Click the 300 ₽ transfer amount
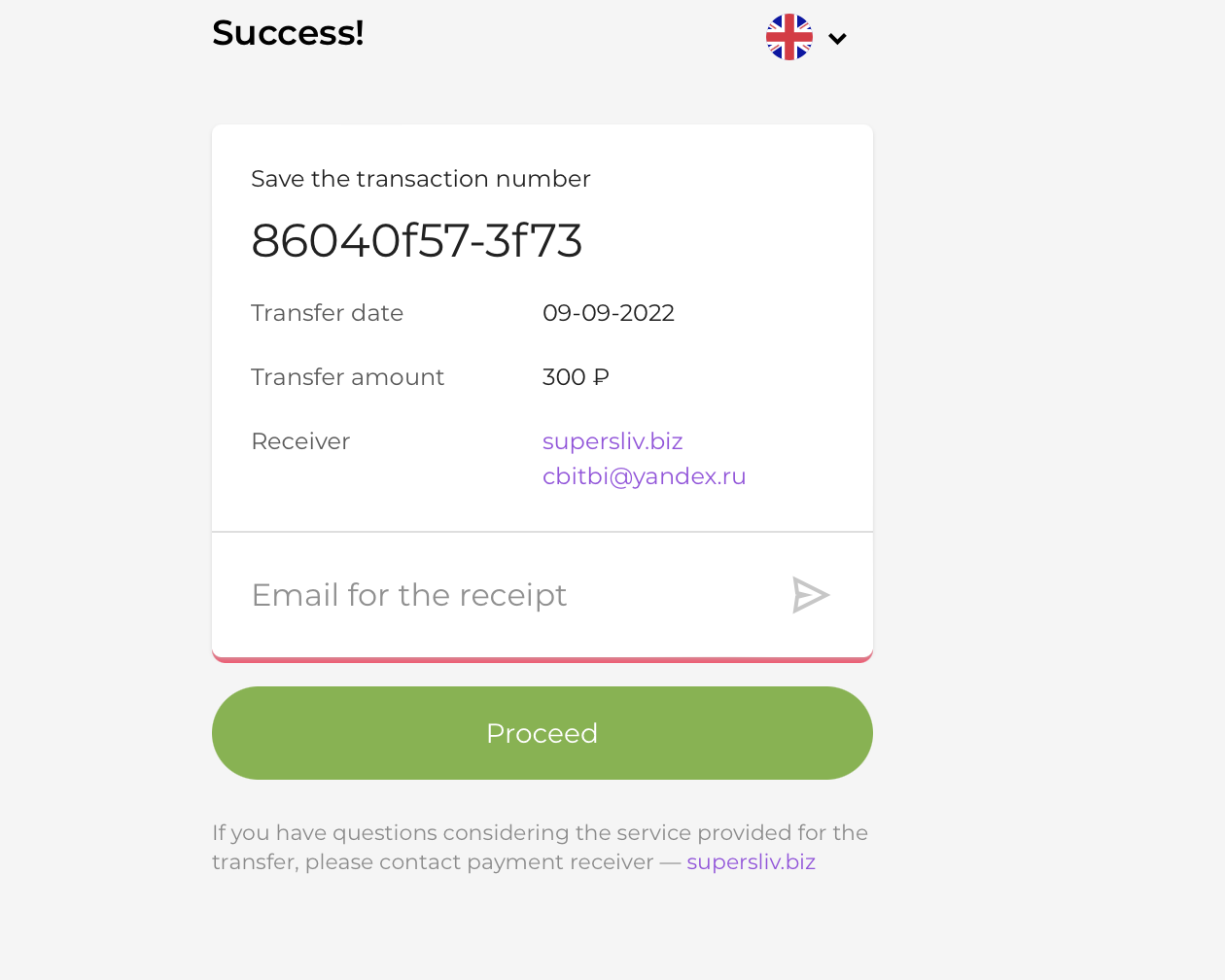The height and width of the screenshot is (980, 1225). 576,377
